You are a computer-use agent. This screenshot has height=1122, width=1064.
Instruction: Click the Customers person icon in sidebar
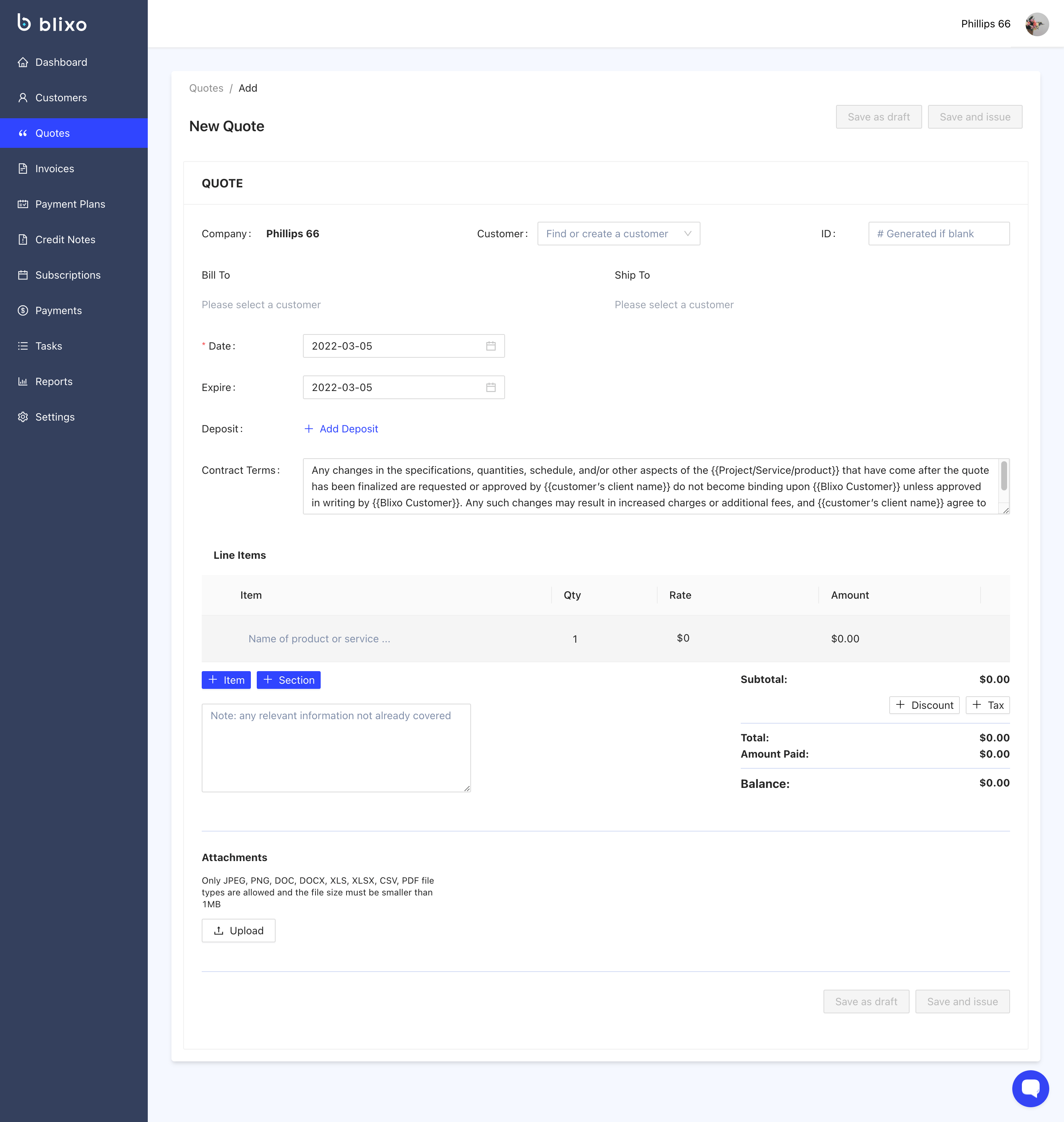tap(23, 98)
